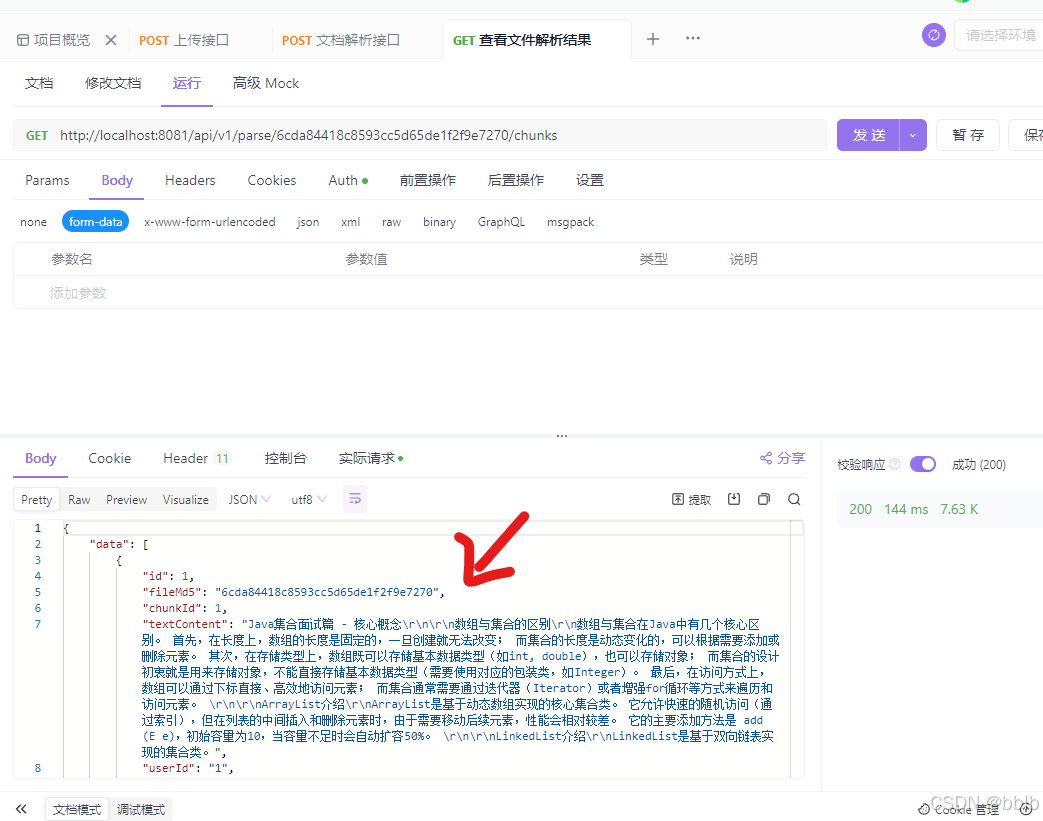Collapse the sidebar with the « icon

(21, 808)
